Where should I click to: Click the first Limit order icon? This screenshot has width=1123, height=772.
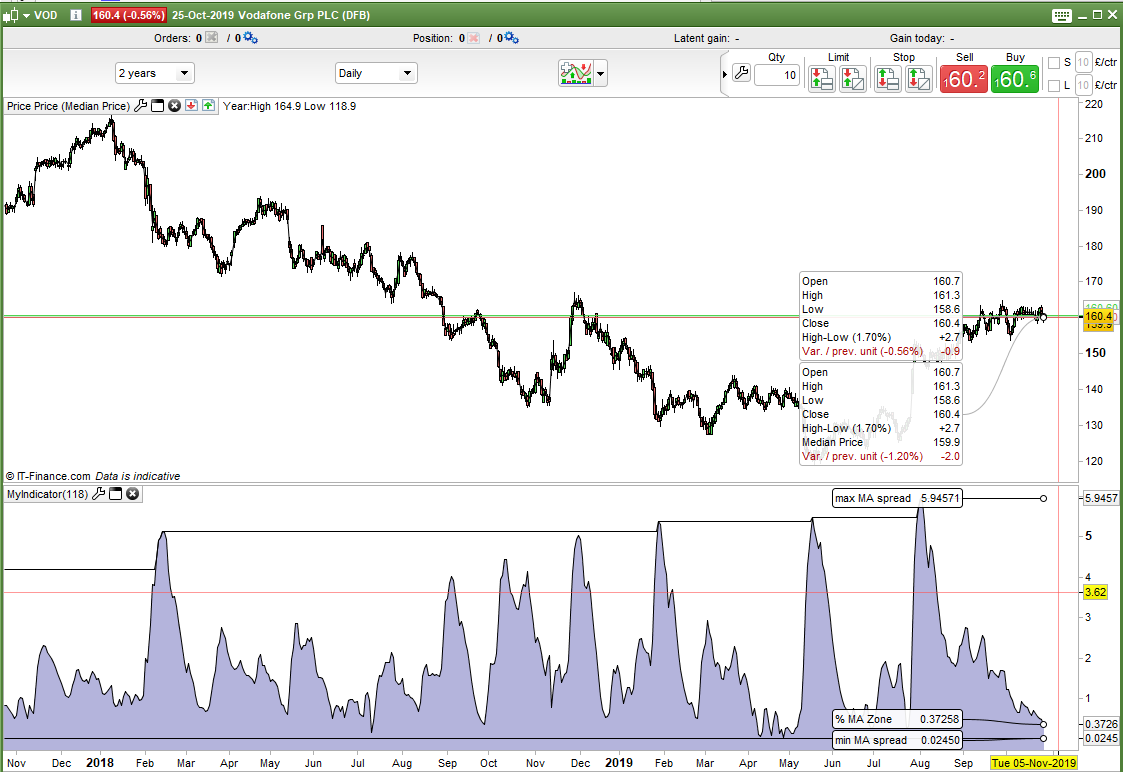(821, 78)
